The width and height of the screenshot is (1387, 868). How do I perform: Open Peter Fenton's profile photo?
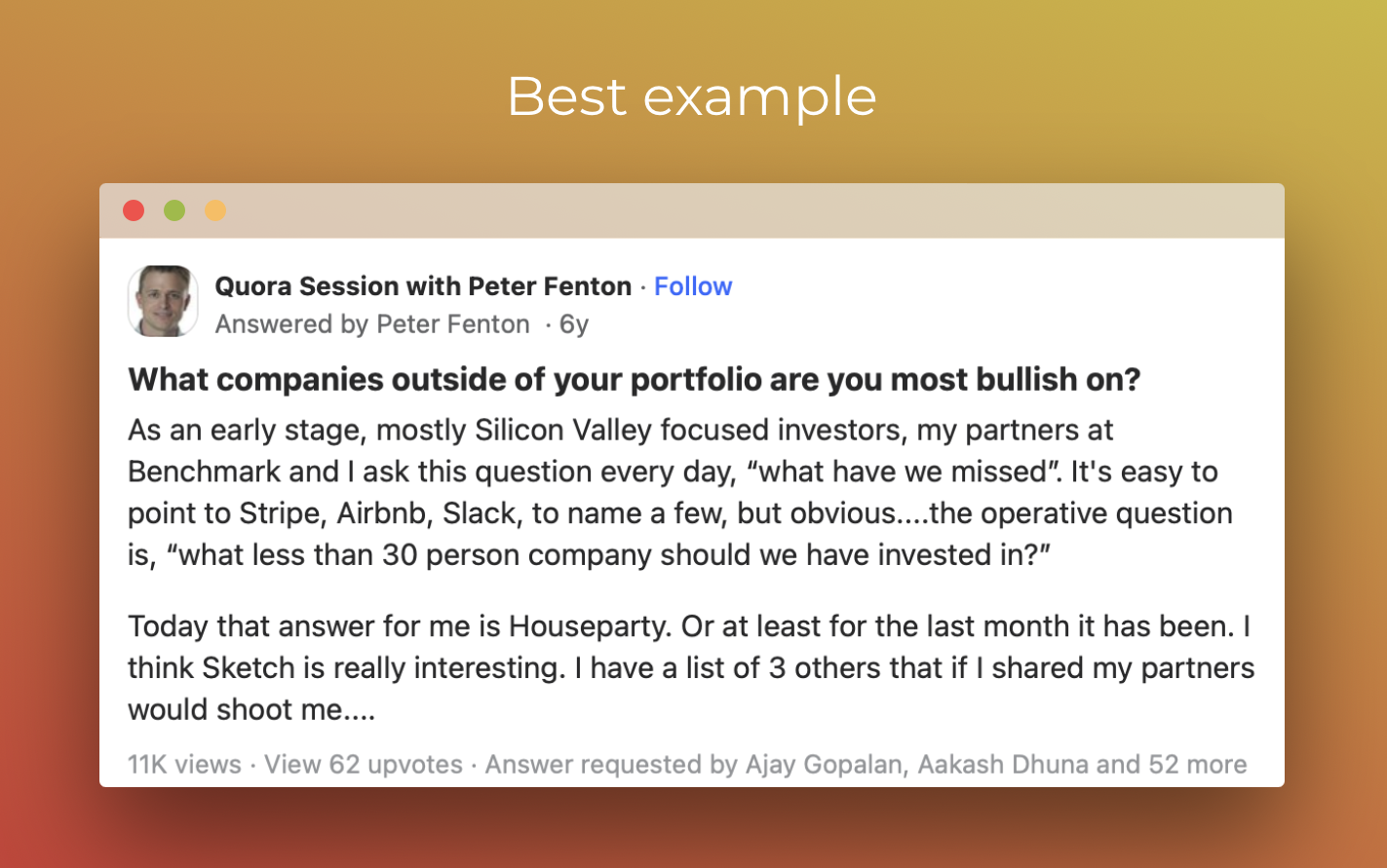point(163,301)
